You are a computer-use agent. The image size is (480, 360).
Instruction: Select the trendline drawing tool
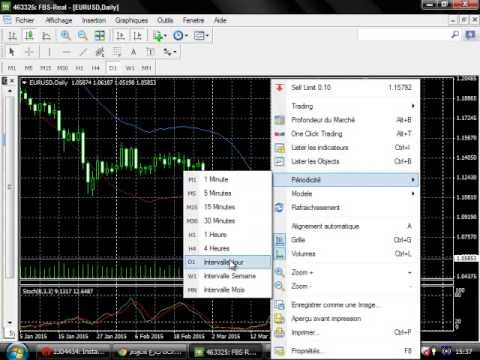(83, 52)
